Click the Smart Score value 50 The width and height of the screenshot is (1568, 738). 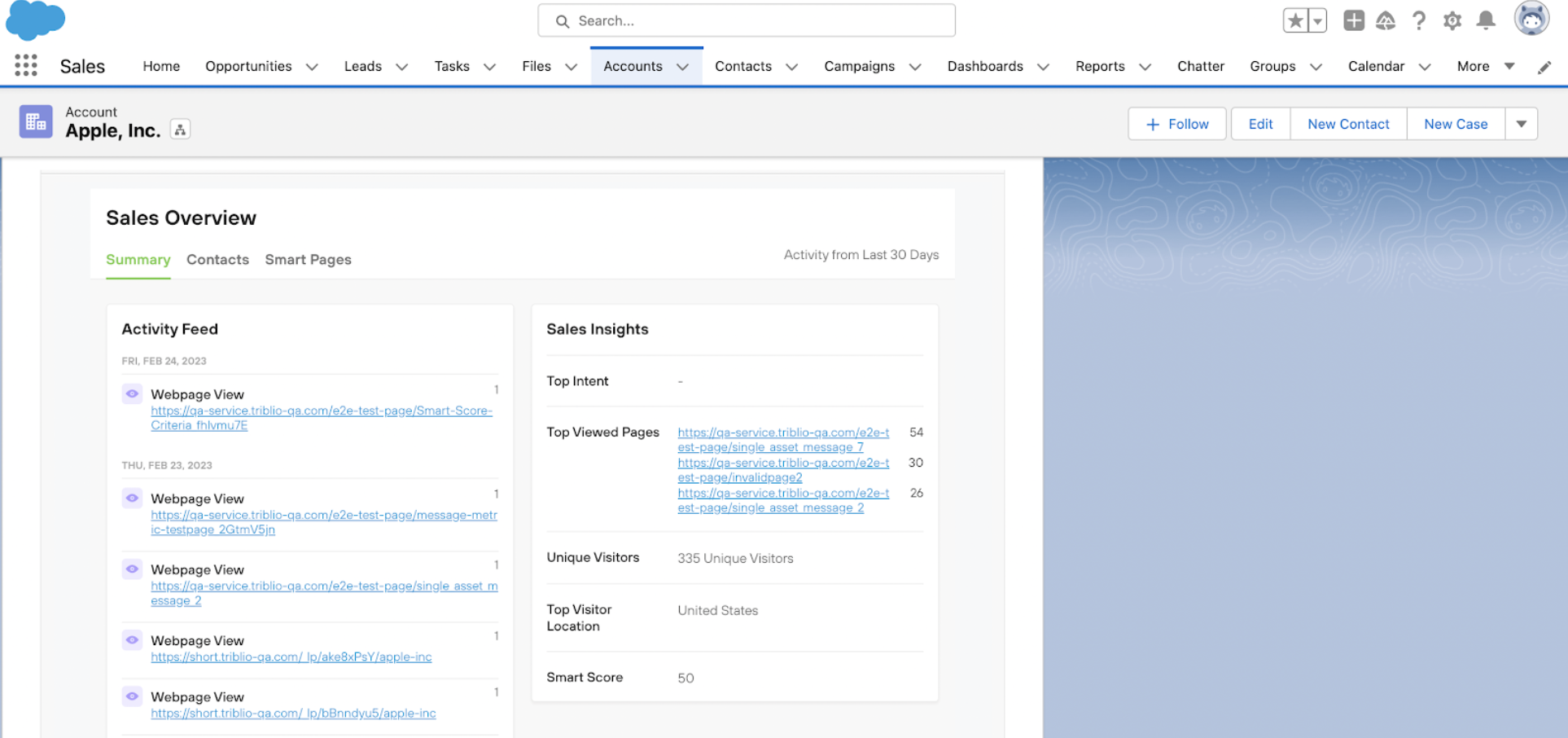click(x=685, y=678)
